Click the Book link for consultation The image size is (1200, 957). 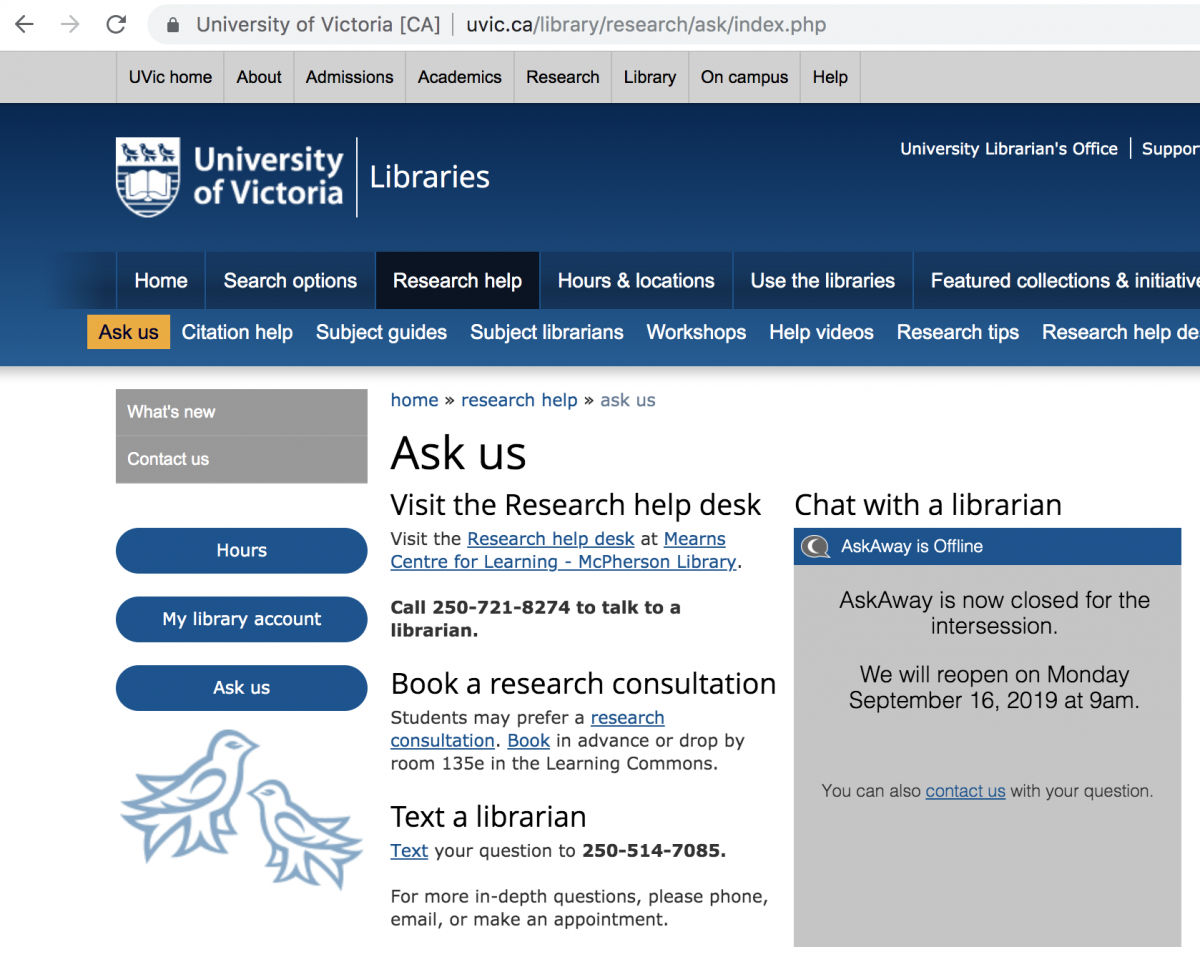(528, 741)
